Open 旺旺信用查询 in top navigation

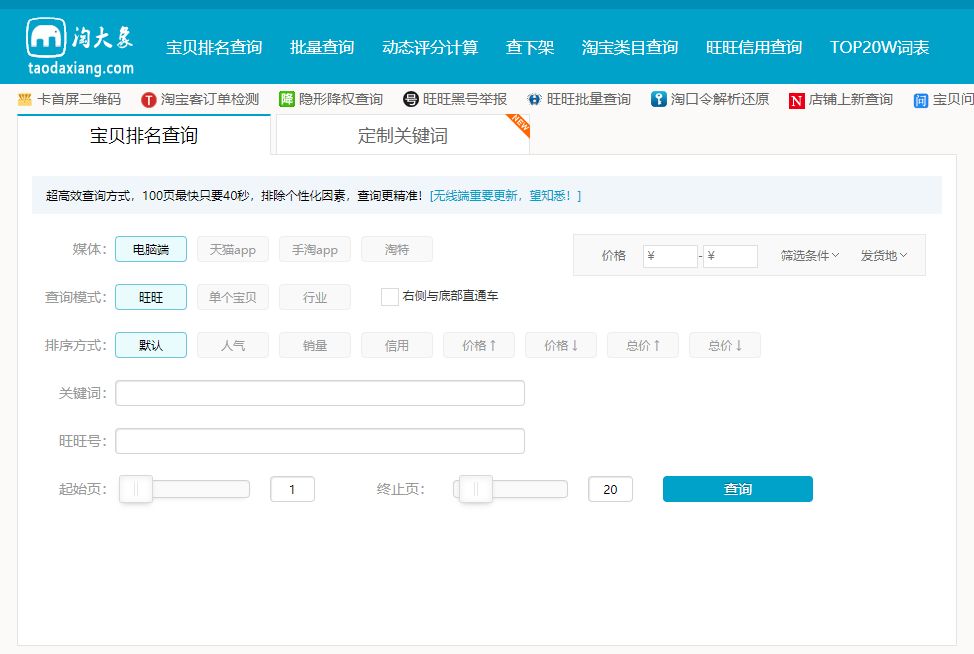point(754,47)
